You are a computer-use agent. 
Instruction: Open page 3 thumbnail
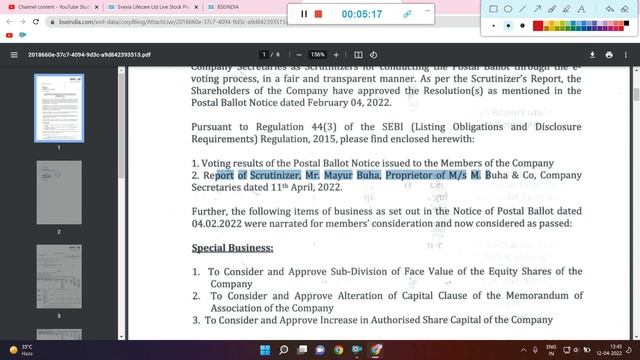[x=59, y=276]
